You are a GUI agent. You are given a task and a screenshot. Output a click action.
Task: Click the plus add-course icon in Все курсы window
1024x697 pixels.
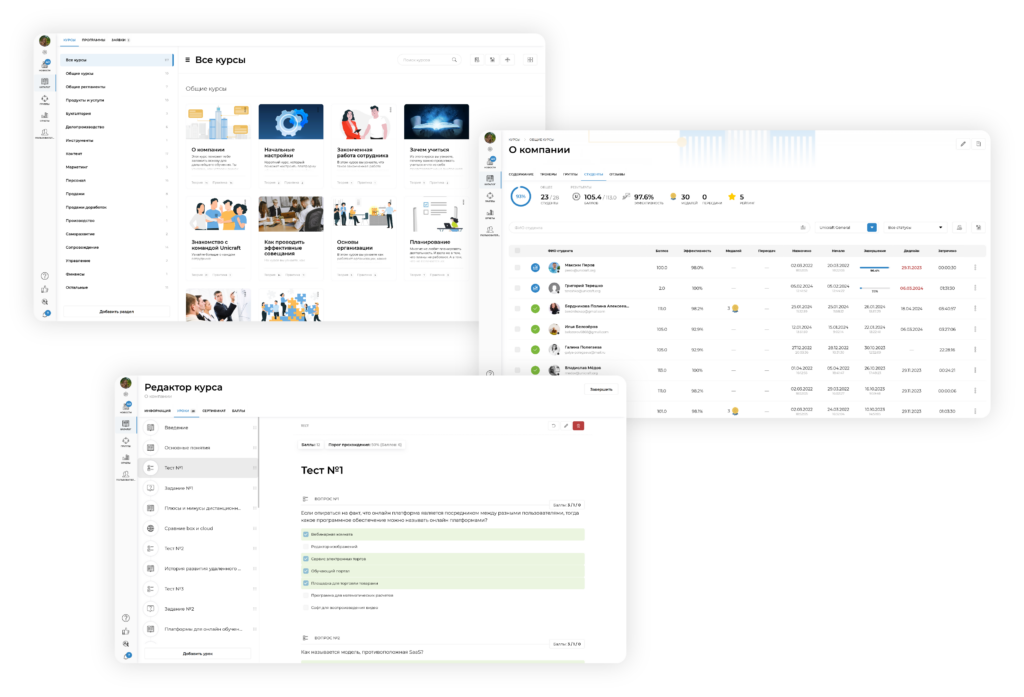click(x=507, y=59)
